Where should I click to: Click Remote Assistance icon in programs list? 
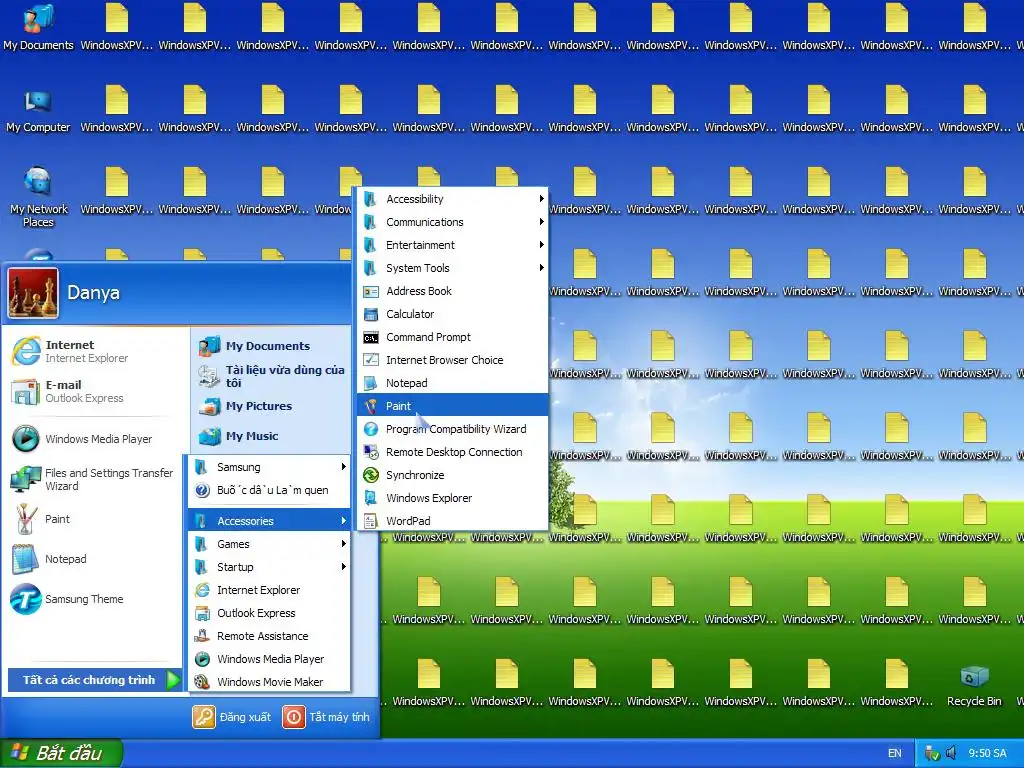click(202, 636)
